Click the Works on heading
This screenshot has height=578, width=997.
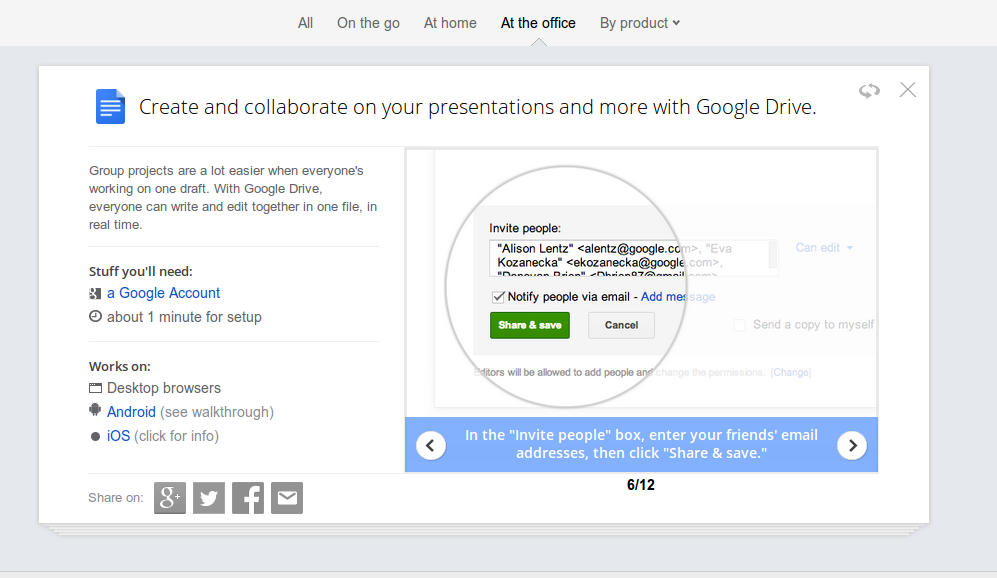point(120,366)
